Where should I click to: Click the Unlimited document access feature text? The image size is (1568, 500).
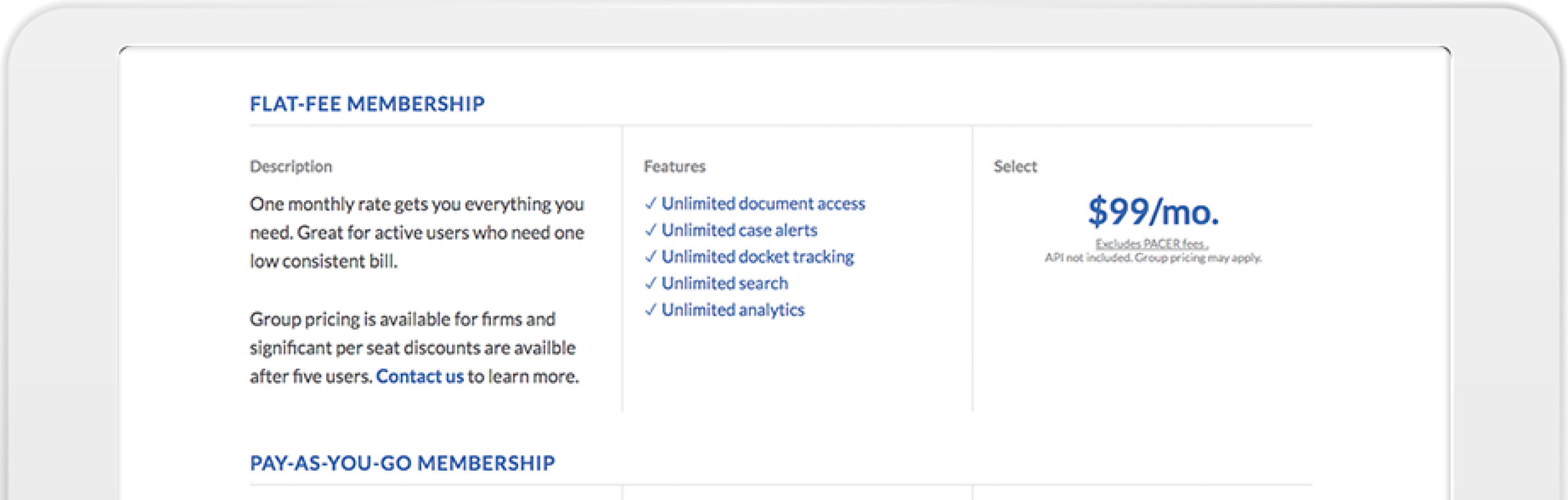pyautogui.click(x=763, y=203)
